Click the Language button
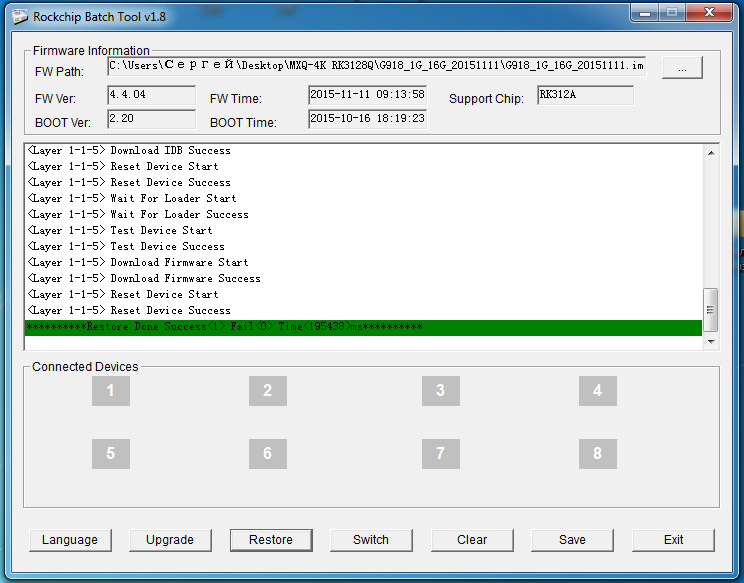744x583 pixels. coord(70,540)
